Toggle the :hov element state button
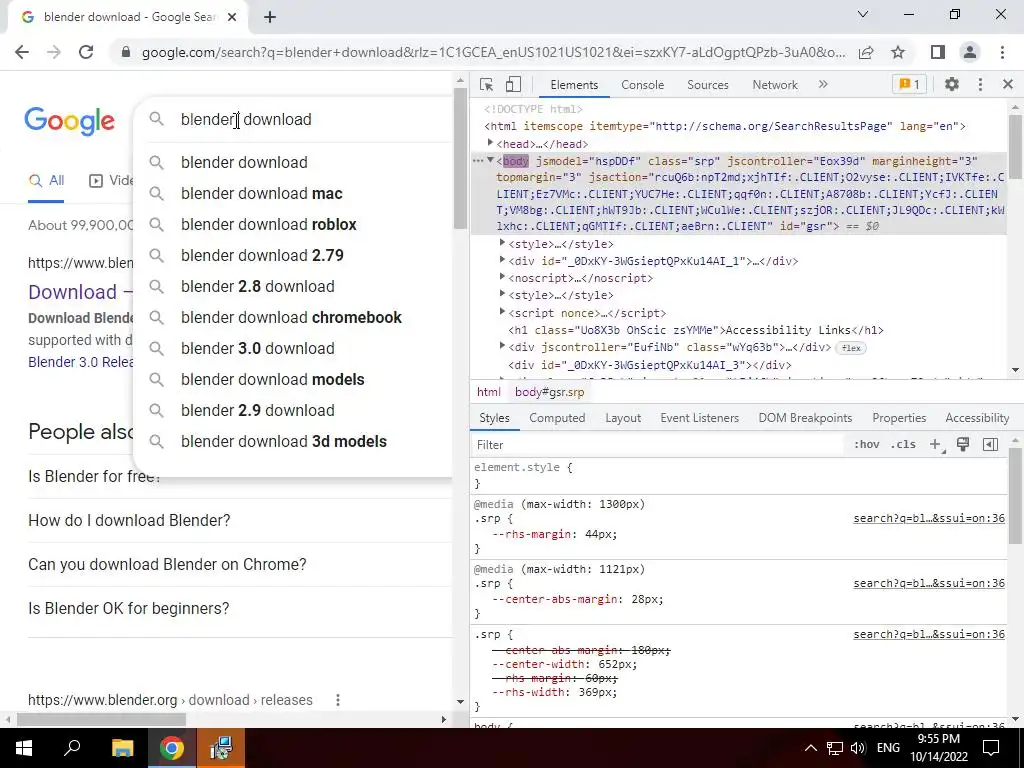 pos(866,445)
